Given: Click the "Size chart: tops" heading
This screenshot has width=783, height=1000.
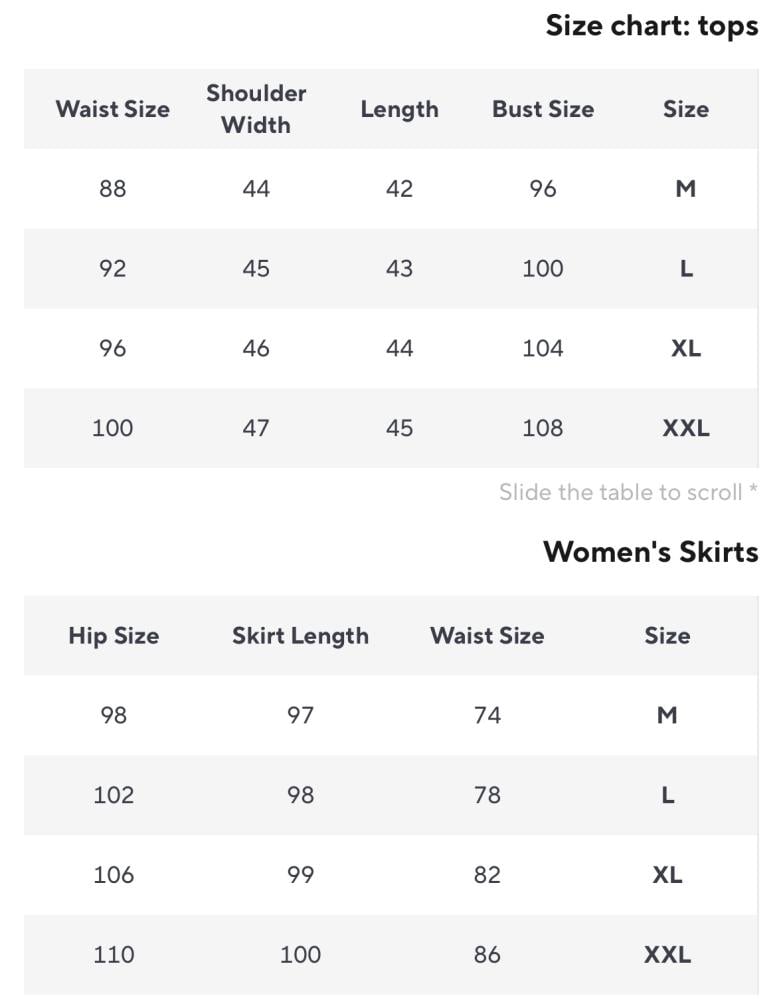Looking at the screenshot, I should click(x=651, y=26).
